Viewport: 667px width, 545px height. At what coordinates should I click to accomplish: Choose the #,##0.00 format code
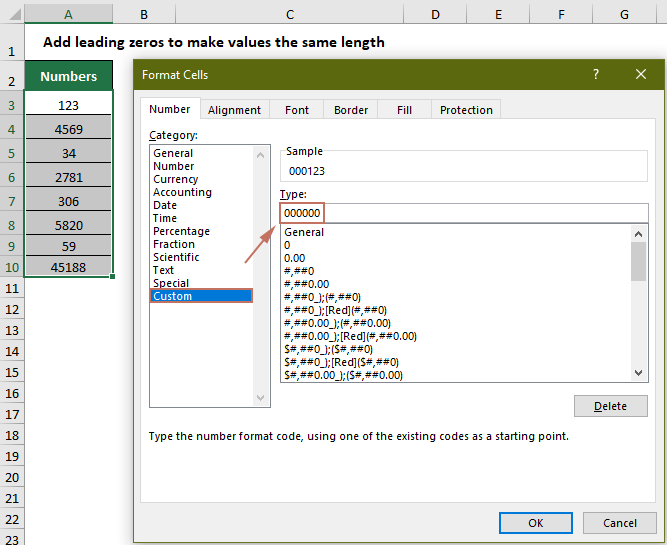click(306, 284)
